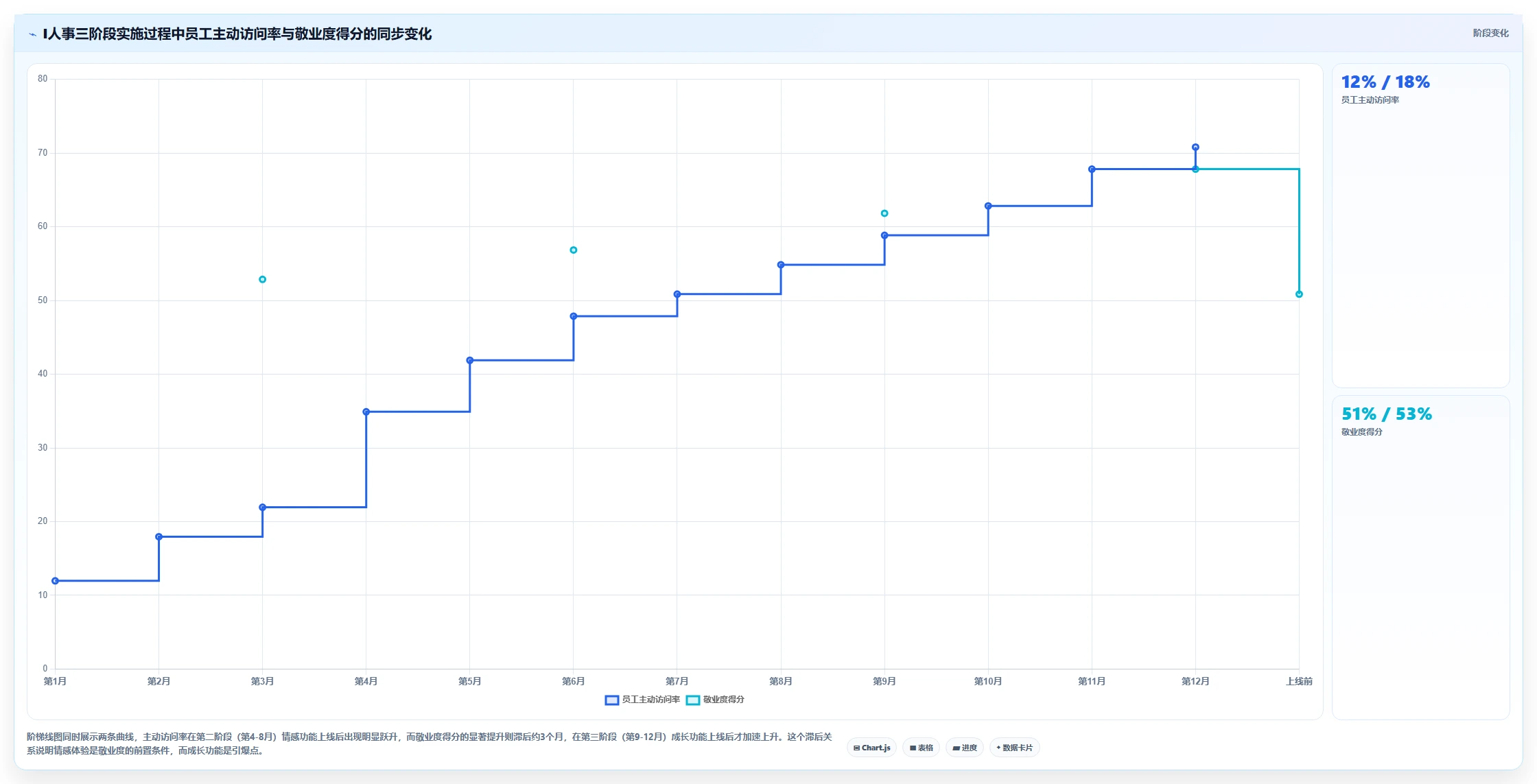1537x784 pixels.
Task: Click the 12% / 18% stat card
Action: [x=1420, y=226]
